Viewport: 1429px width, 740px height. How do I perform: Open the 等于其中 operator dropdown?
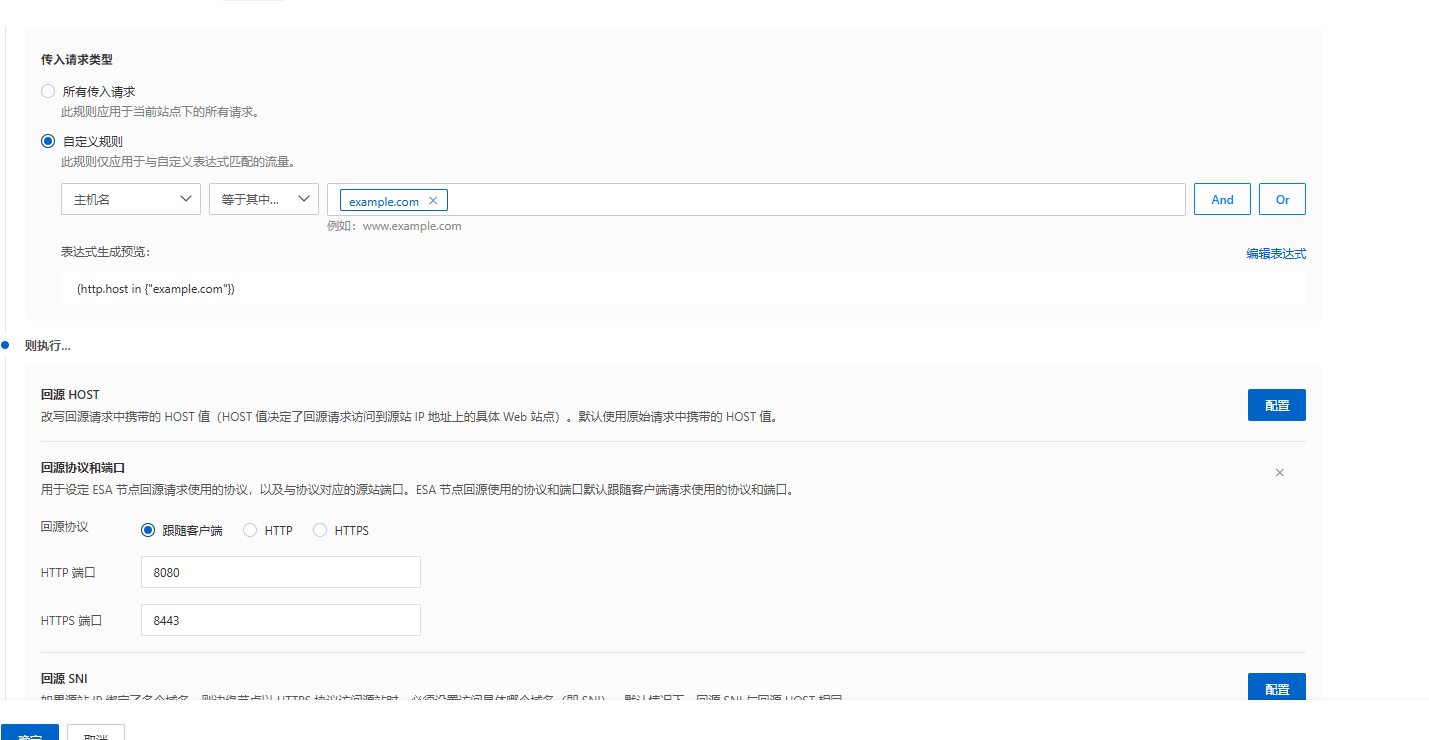click(264, 199)
